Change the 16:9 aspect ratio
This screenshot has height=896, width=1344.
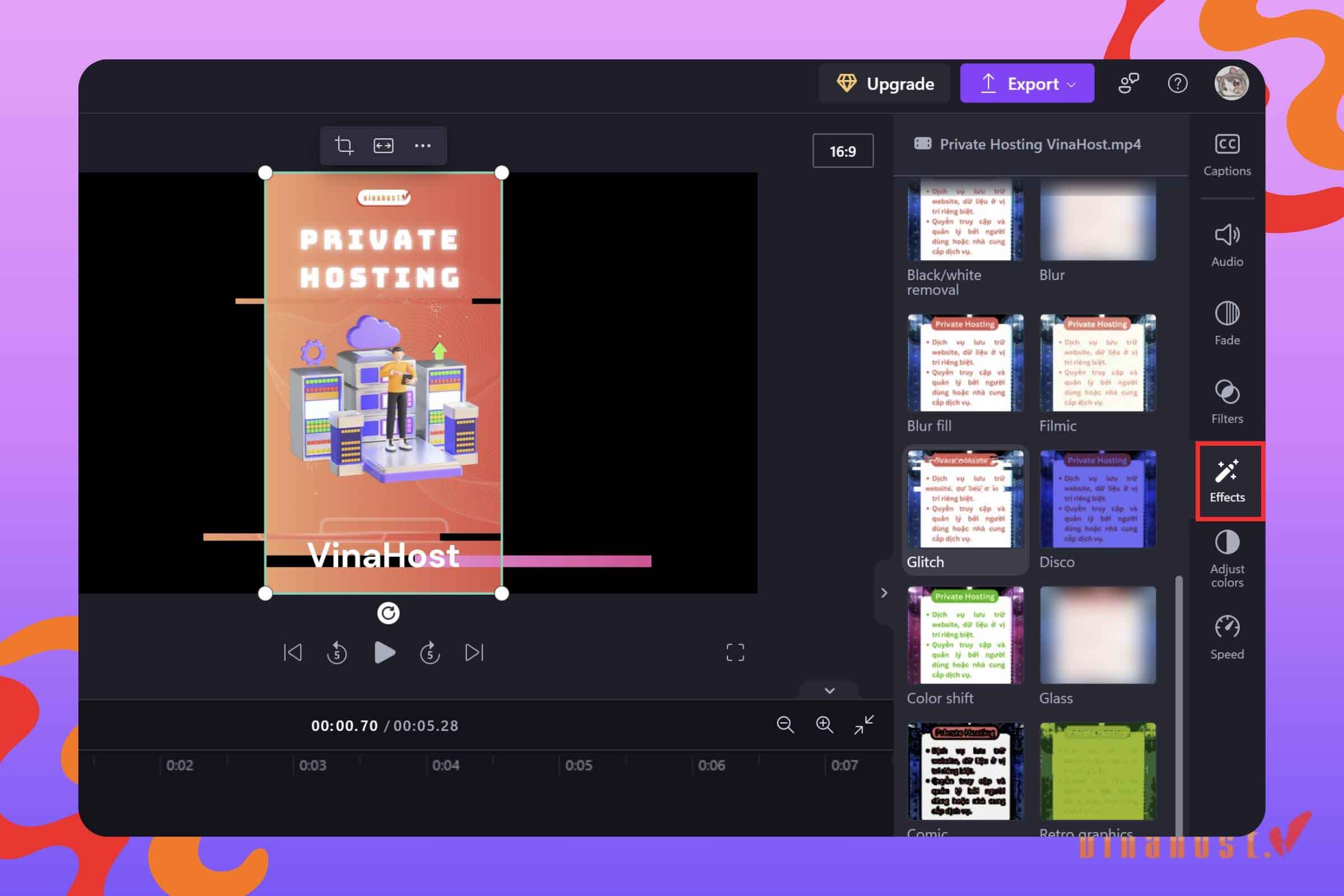point(843,151)
